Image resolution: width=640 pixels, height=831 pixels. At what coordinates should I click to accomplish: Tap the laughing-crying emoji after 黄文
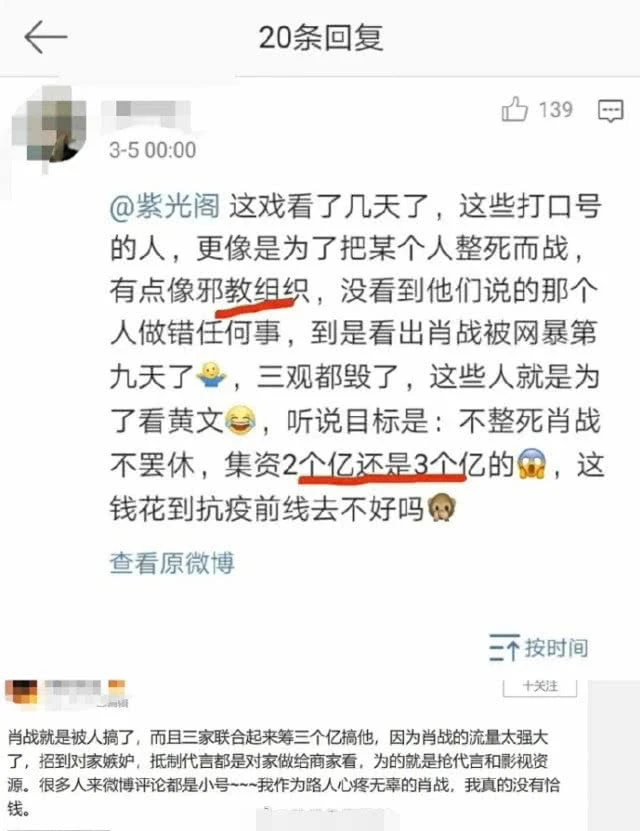241,420
